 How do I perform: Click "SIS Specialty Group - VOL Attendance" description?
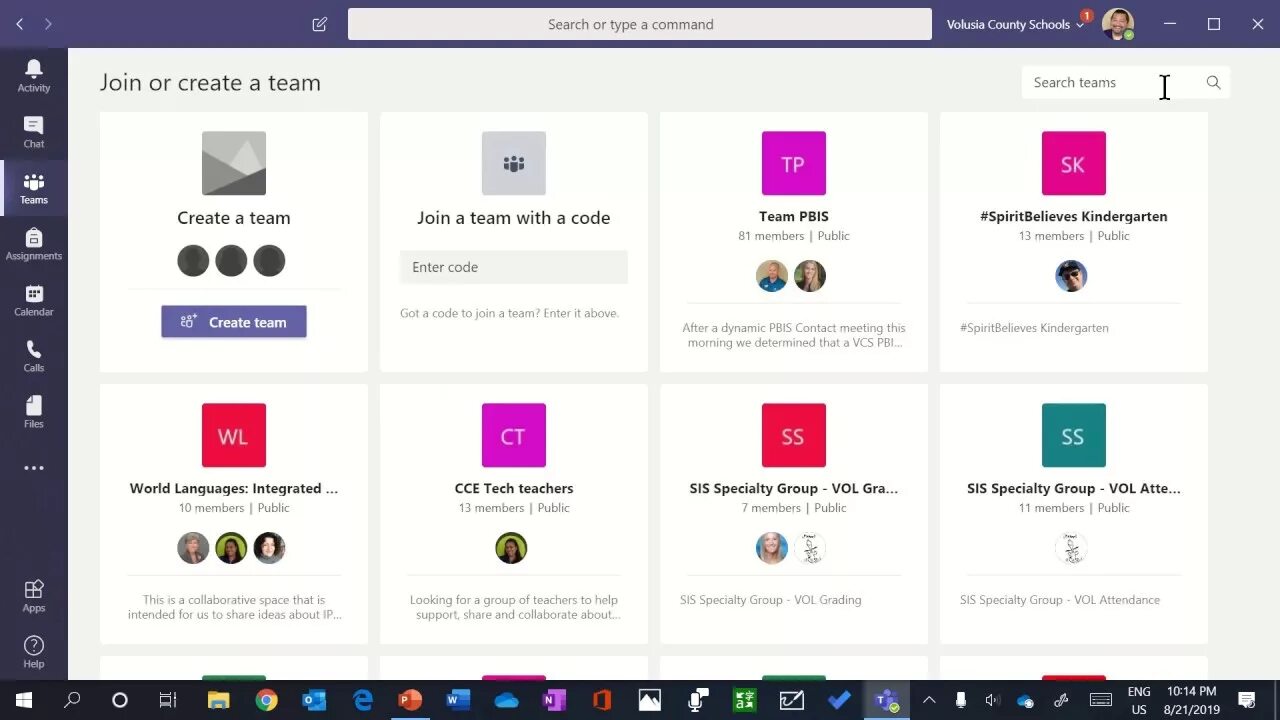point(1060,600)
